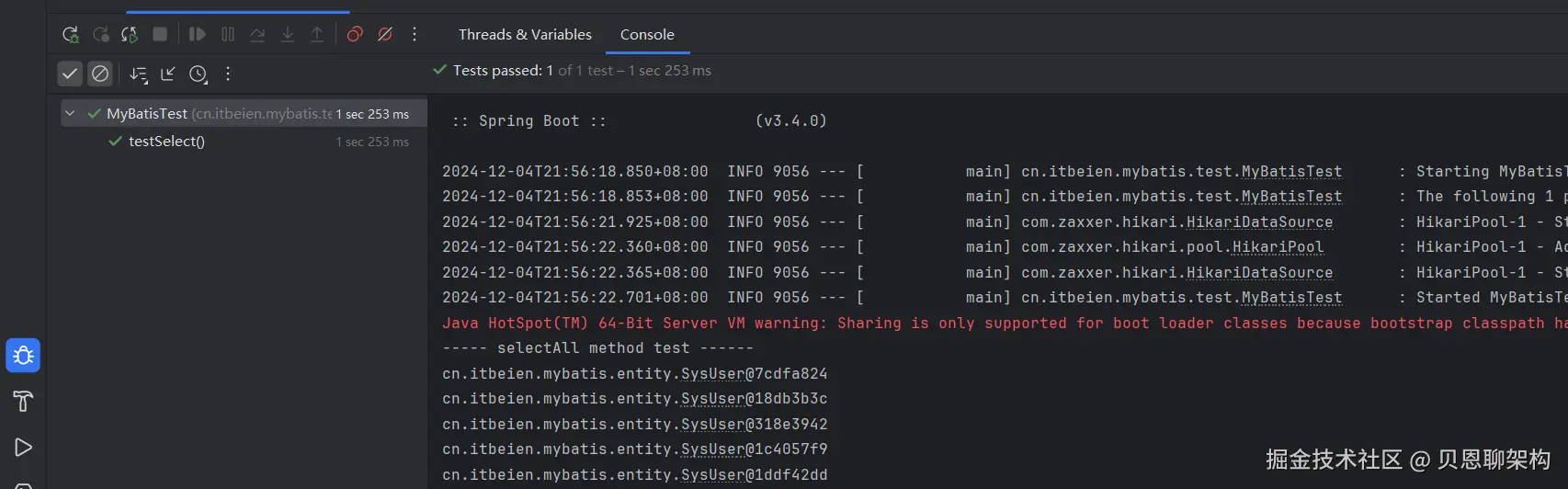1568x489 pixels.
Task: Select the Console tab
Action: 647,34
